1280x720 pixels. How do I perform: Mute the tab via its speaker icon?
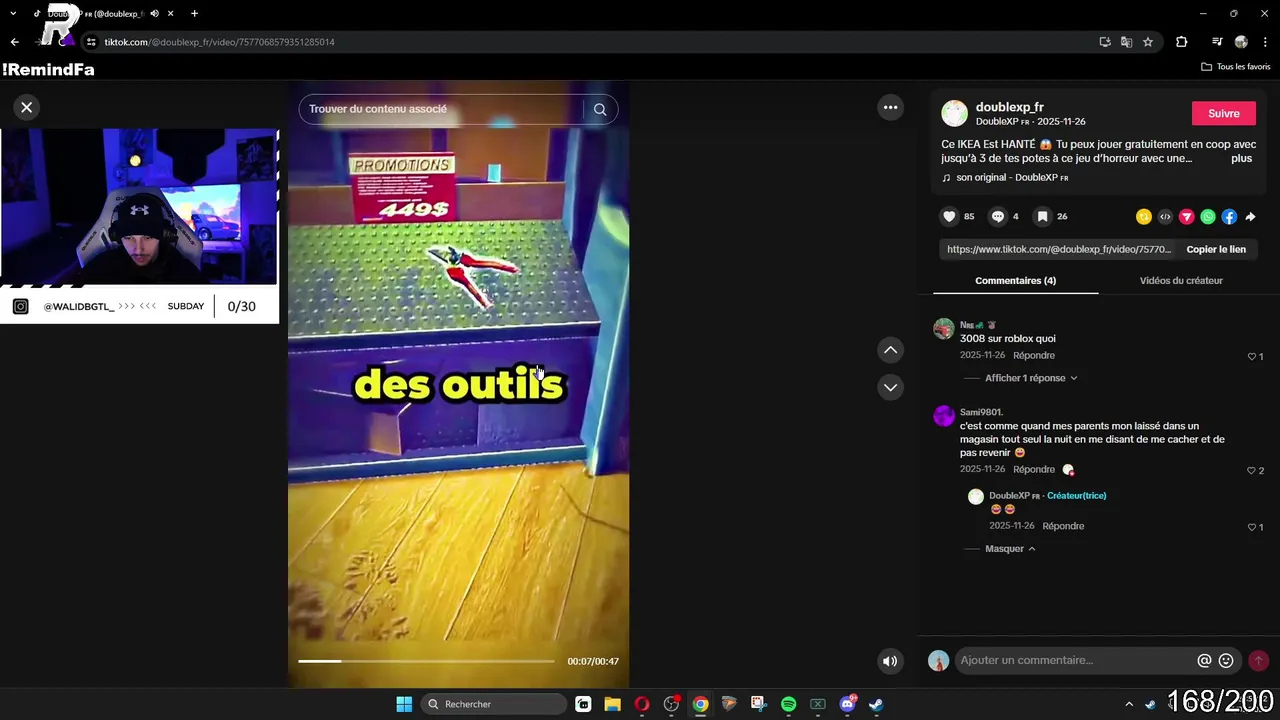pos(154,14)
